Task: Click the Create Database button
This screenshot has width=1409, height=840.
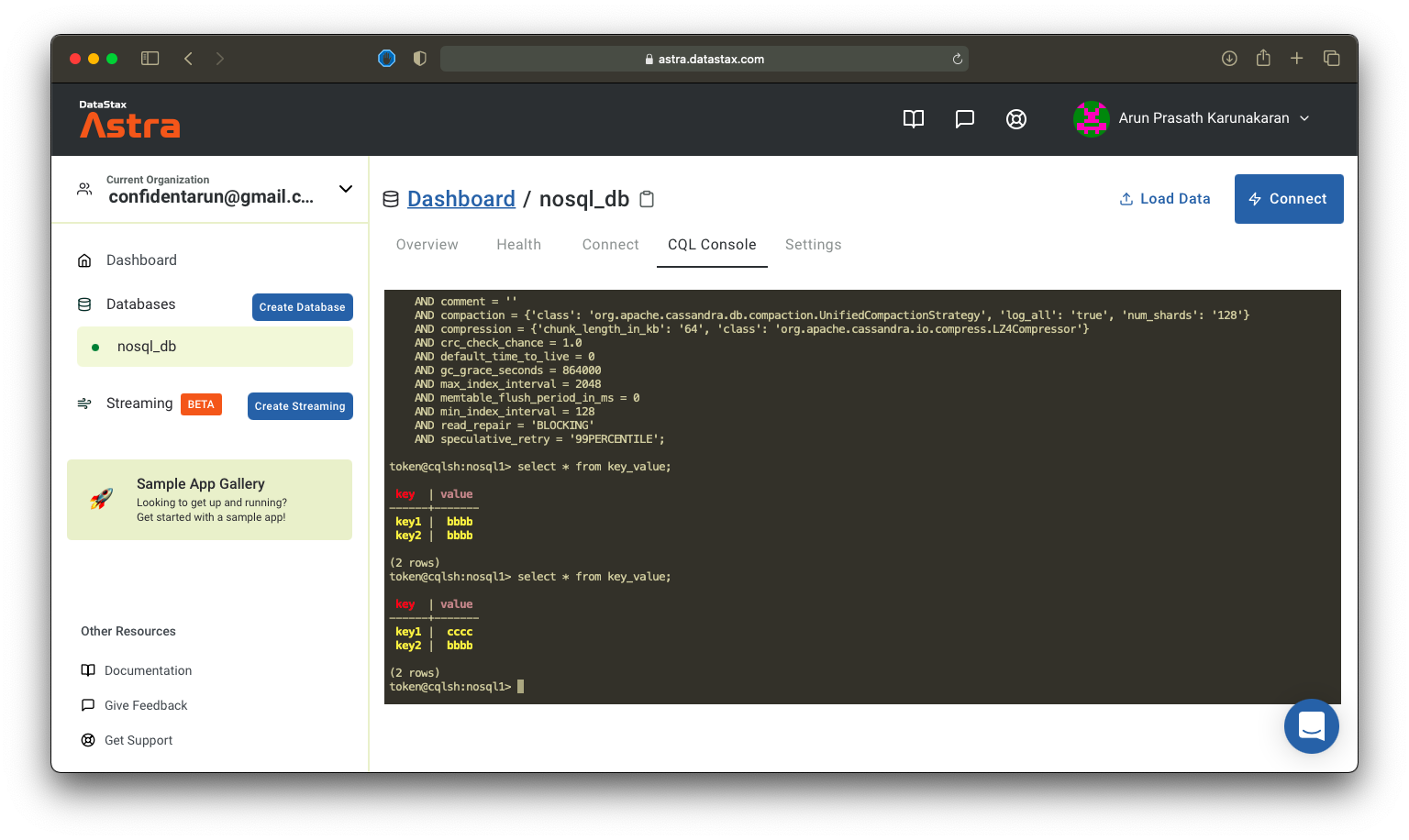Action: click(x=302, y=306)
